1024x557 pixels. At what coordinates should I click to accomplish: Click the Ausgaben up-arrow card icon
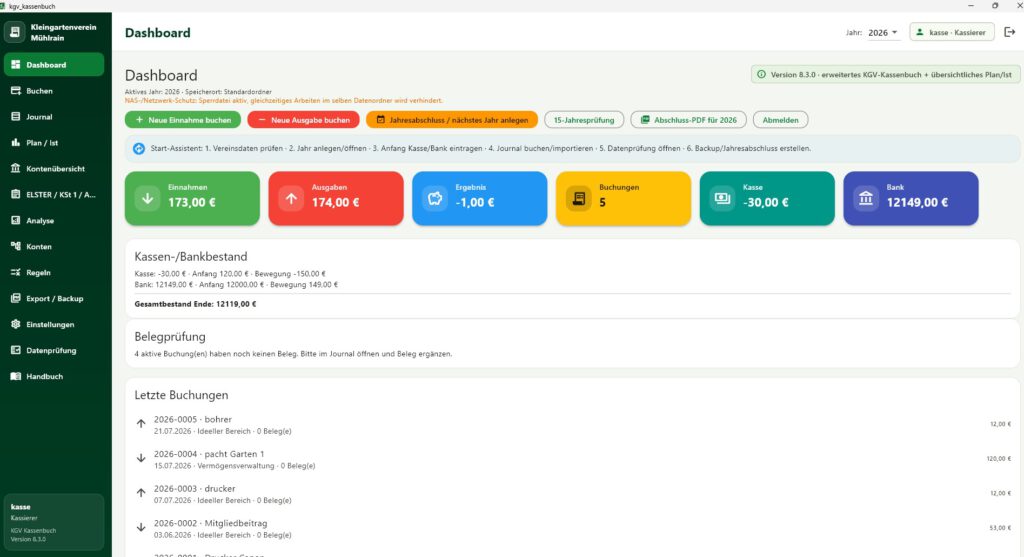291,199
